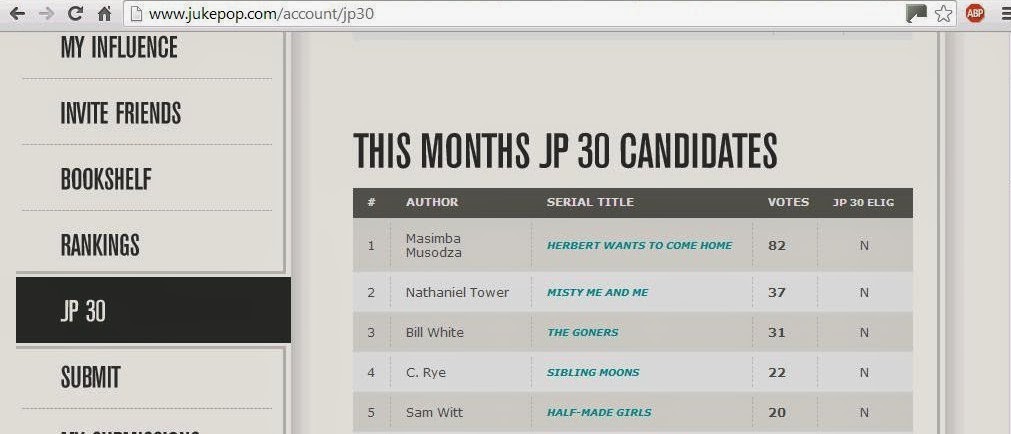This screenshot has height=434, width=1011.
Task: Click eligibility N in The Goners row
Action: point(864,332)
